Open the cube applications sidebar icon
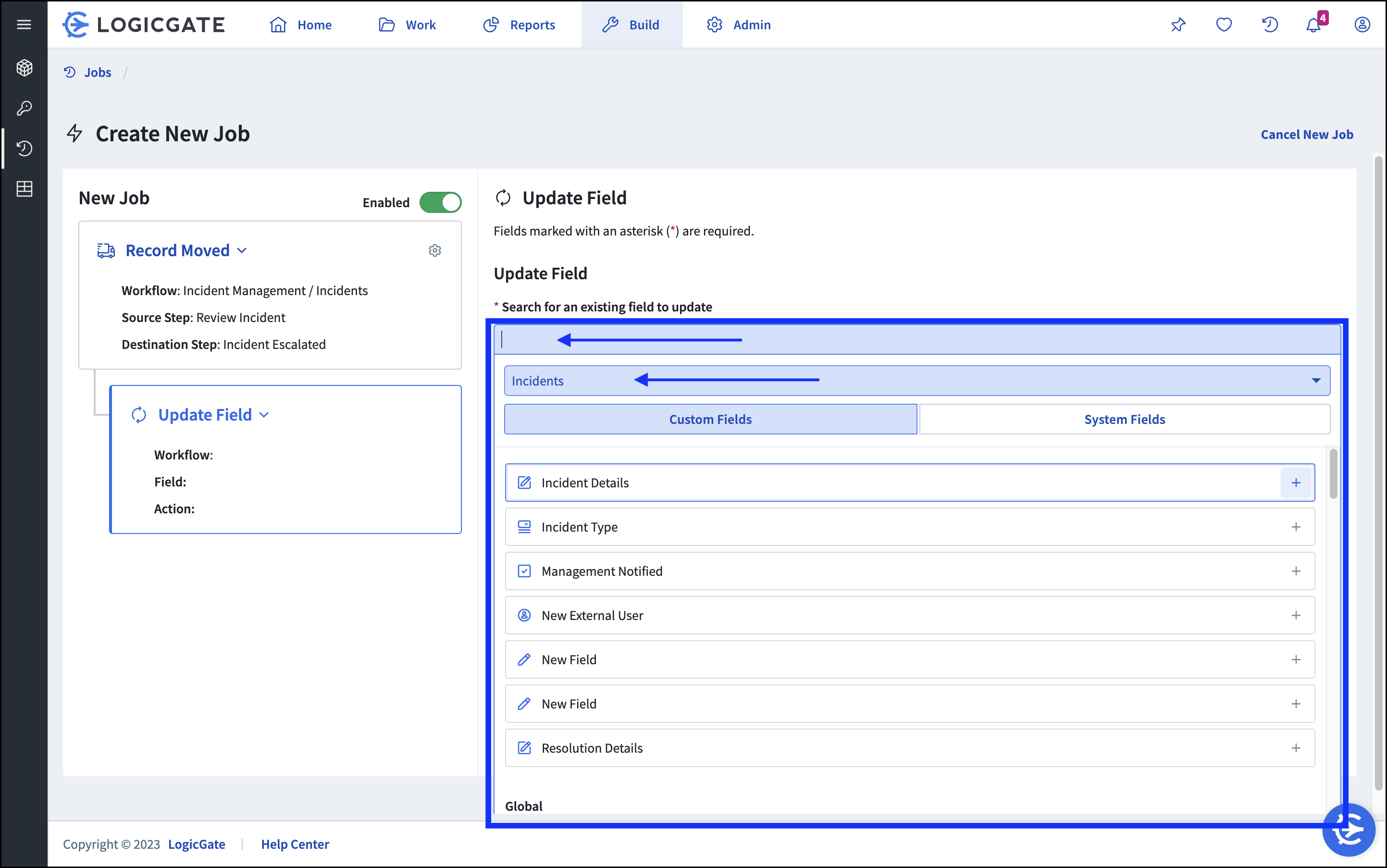 [x=24, y=68]
